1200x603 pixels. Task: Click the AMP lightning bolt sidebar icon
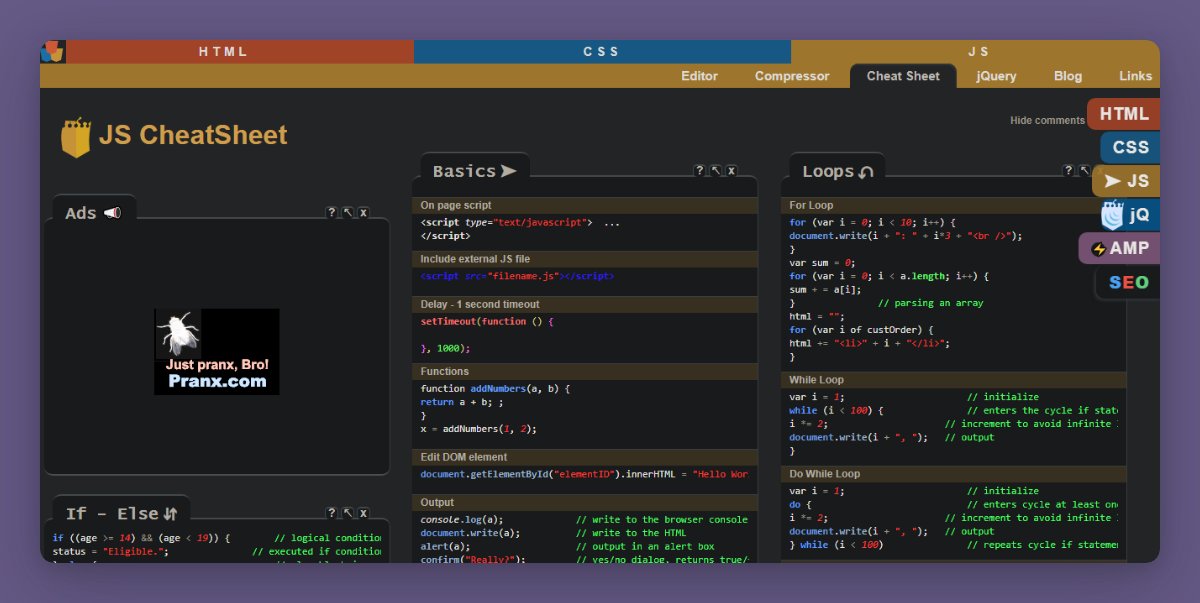[x=1120, y=248]
